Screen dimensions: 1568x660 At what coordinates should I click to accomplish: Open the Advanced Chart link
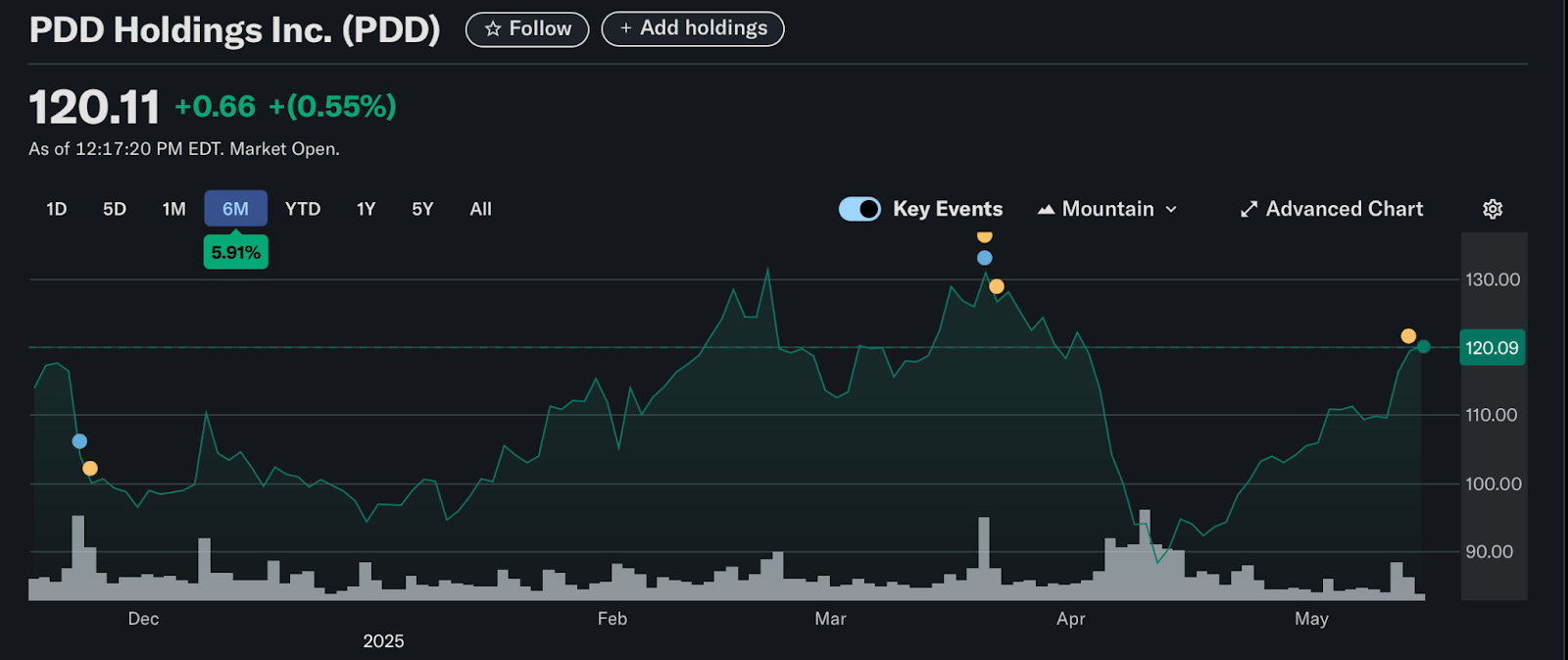pos(1332,209)
